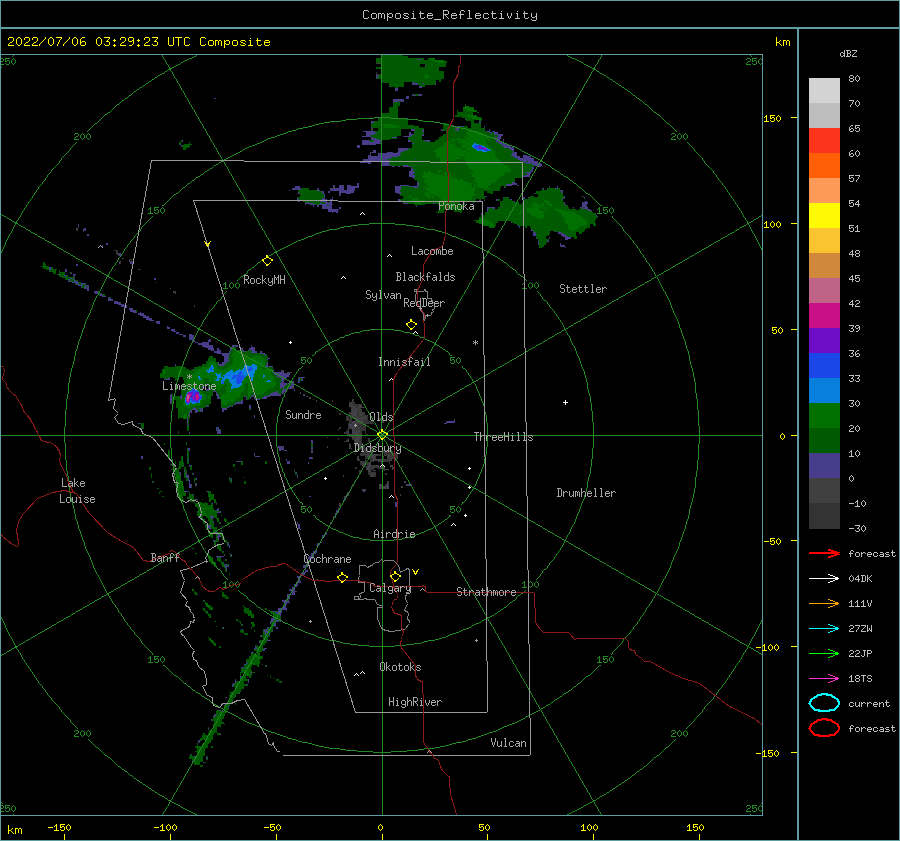900x841 pixels.
Task: Click the Lacombe city label
Action: (432, 251)
